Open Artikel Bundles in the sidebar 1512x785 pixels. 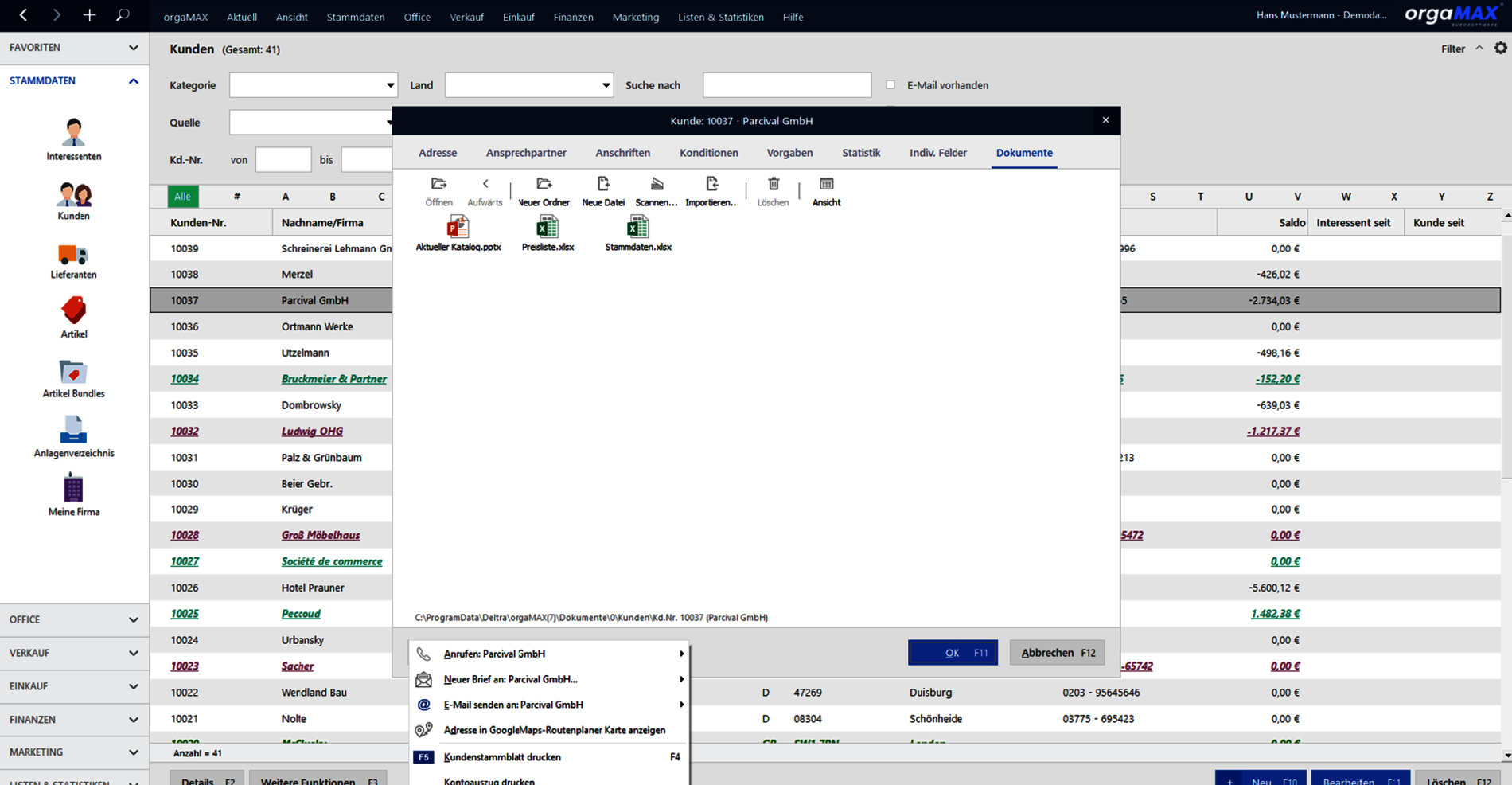pos(74,378)
